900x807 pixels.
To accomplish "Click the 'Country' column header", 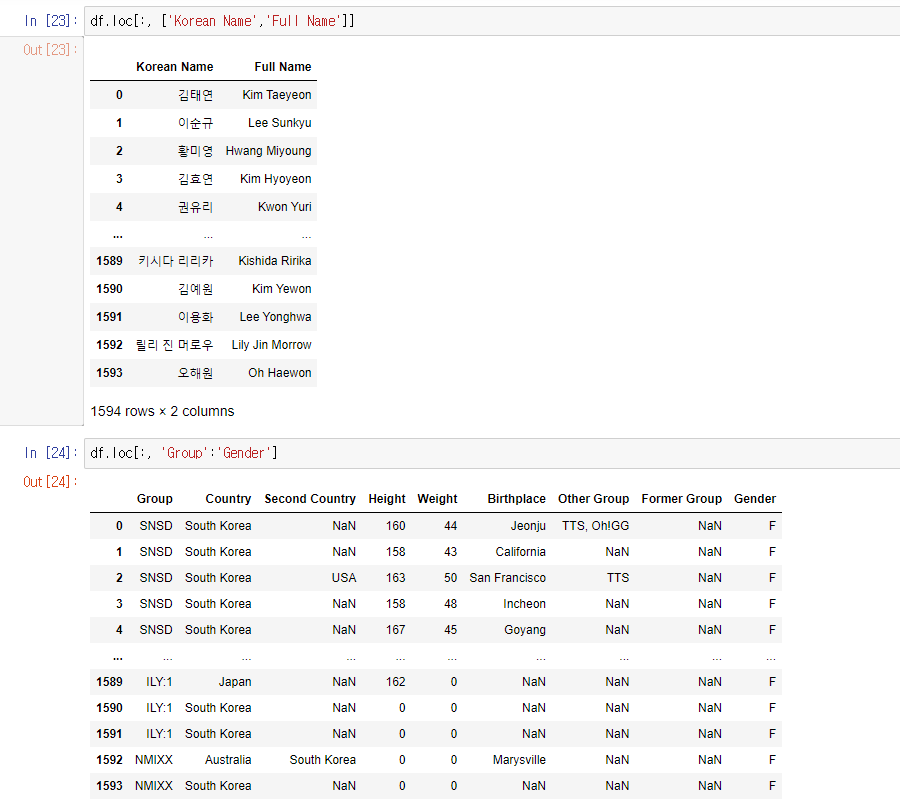I will point(228,499).
